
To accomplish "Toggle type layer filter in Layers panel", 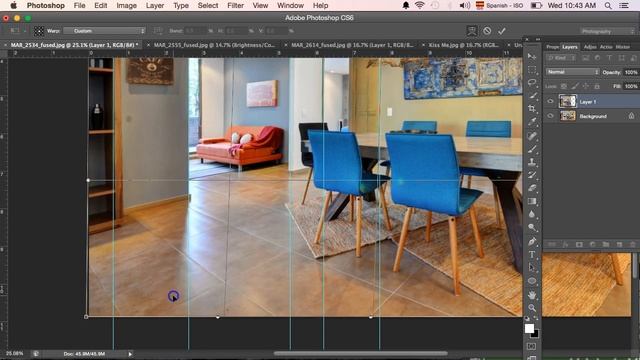I will tap(609, 58).
